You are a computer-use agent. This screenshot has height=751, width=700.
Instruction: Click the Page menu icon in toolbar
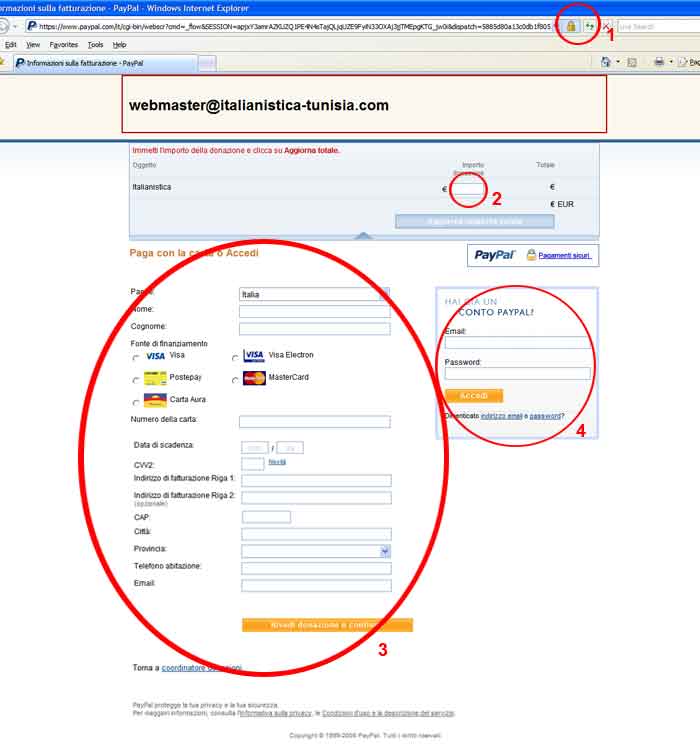[x=683, y=62]
